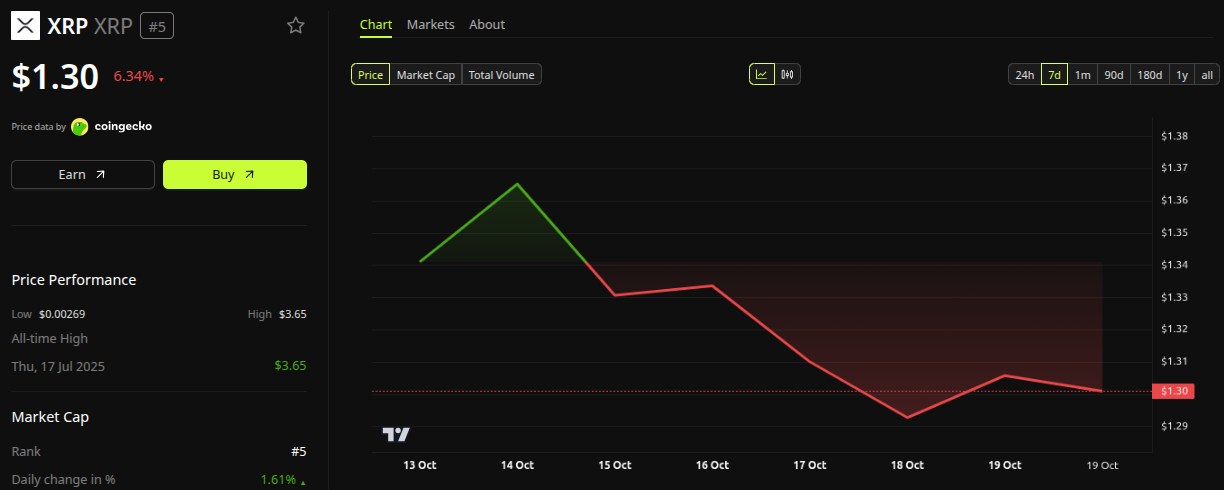1224x490 pixels.
Task: Select the Price chart metric
Action: 370,74
